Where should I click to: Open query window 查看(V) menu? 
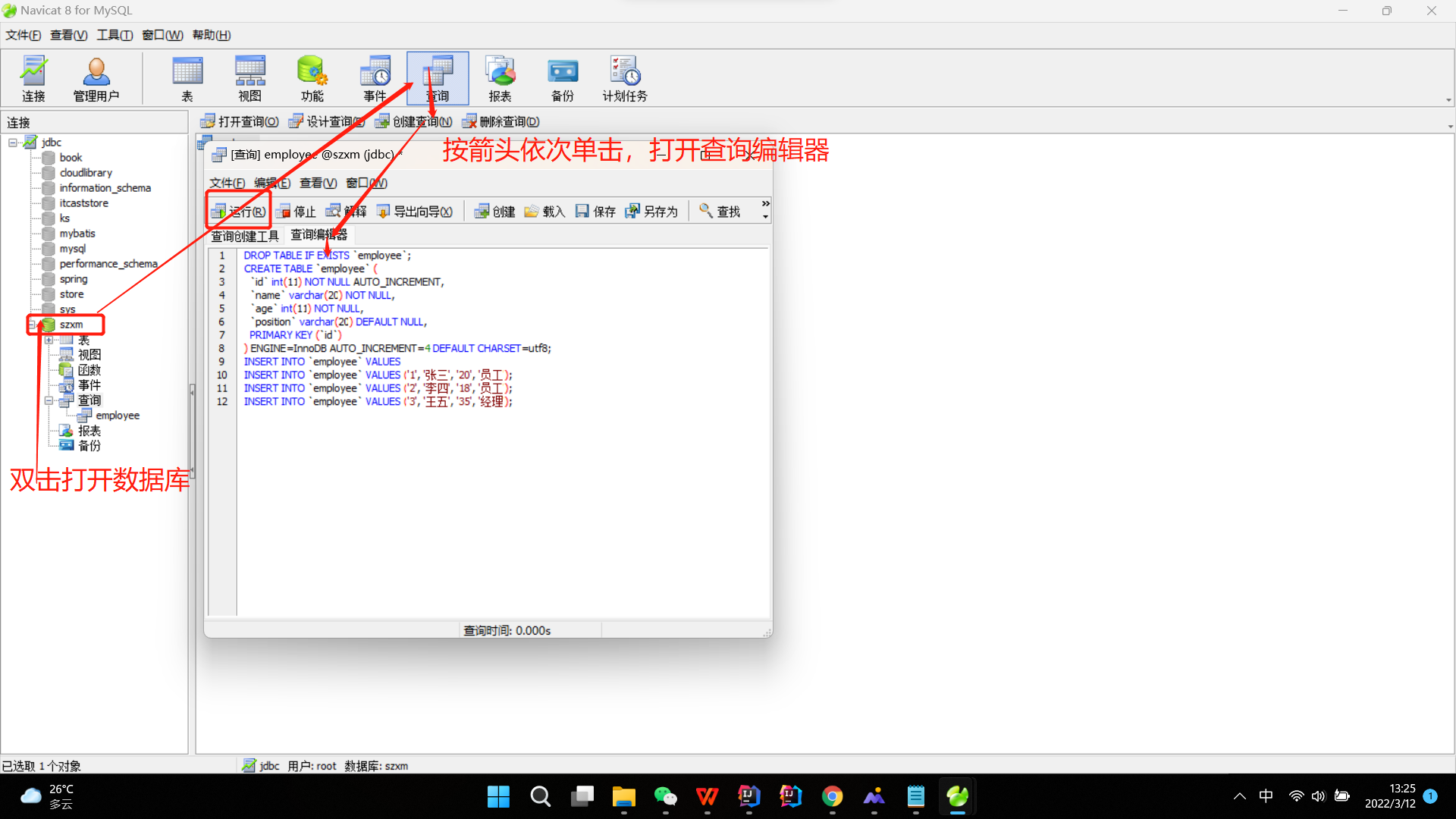point(318,183)
